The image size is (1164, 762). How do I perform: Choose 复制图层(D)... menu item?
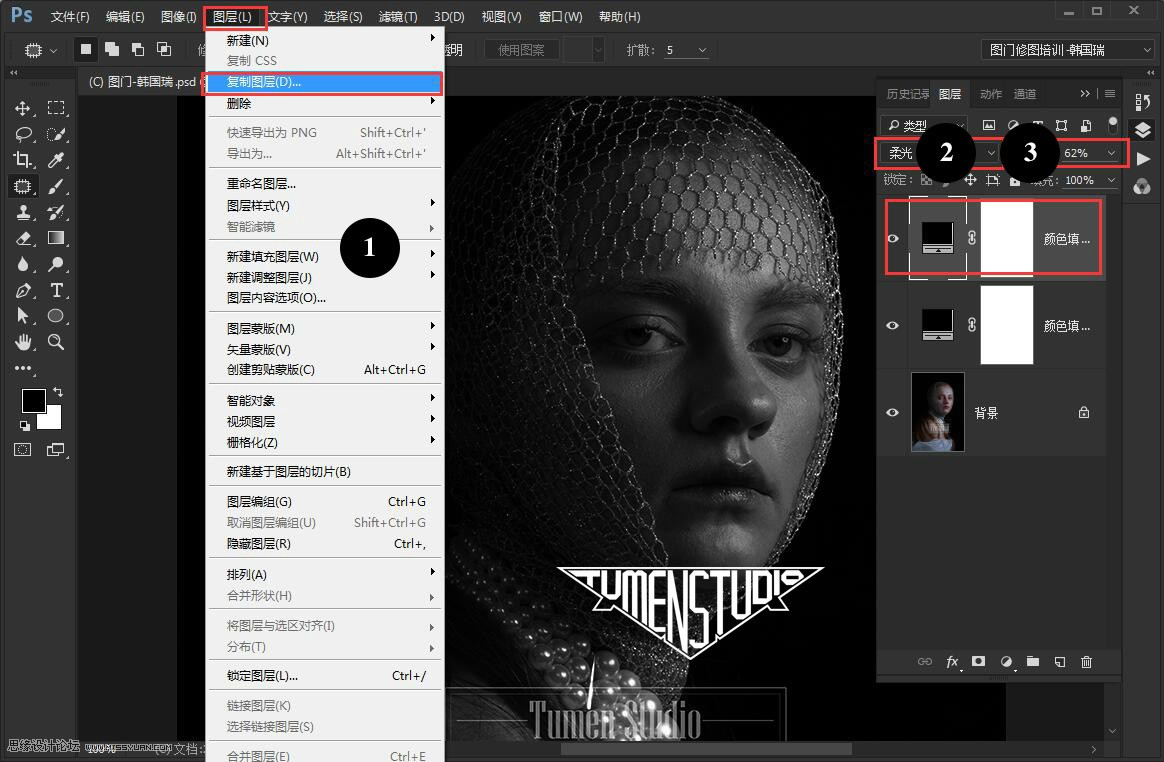(x=324, y=82)
